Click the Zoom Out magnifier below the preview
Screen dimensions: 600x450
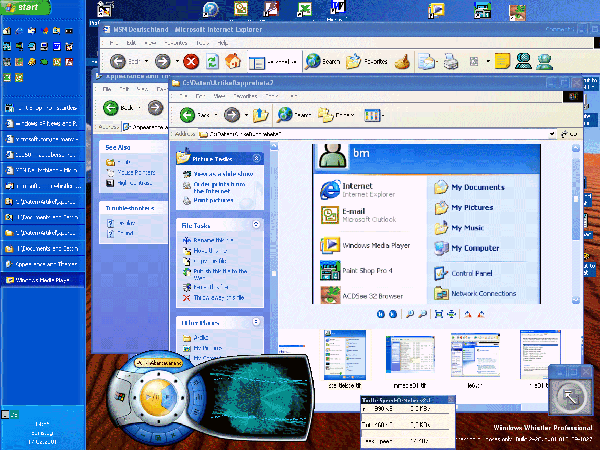[x=423, y=314]
